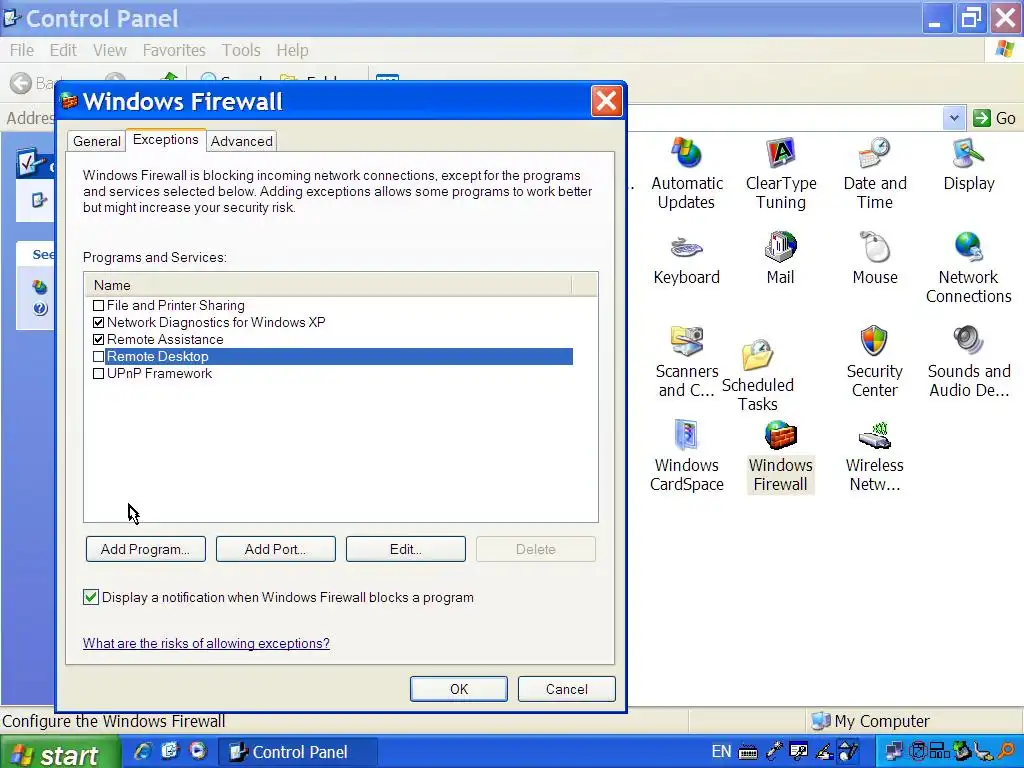Screen dimensions: 1024x768
Task: Switch to the Advanced tab
Action: click(242, 141)
